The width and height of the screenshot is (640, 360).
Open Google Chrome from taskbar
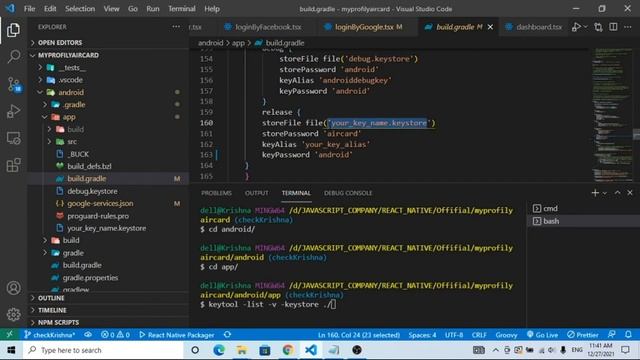[288, 350]
